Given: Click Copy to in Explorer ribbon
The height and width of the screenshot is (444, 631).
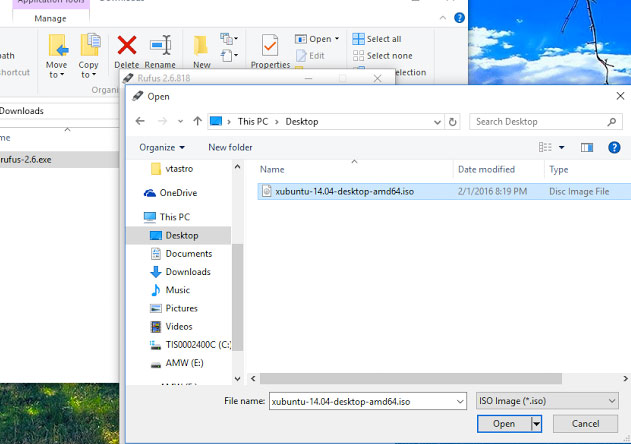Looking at the screenshot, I should coord(89,56).
